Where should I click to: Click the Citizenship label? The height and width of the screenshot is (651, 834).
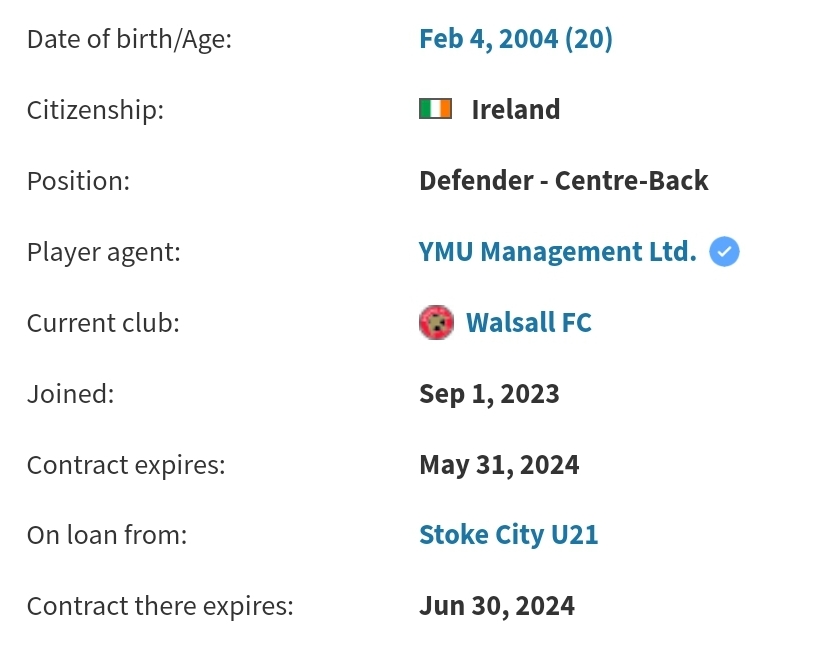(x=95, y=110)
